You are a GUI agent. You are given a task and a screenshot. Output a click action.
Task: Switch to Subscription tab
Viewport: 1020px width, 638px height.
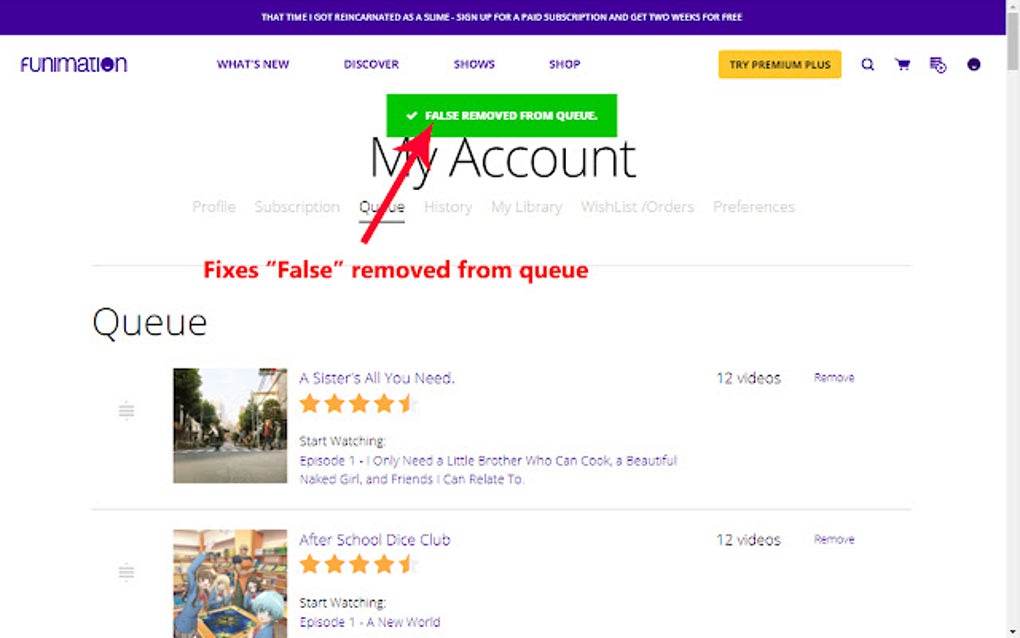click(x=297, y=207)
